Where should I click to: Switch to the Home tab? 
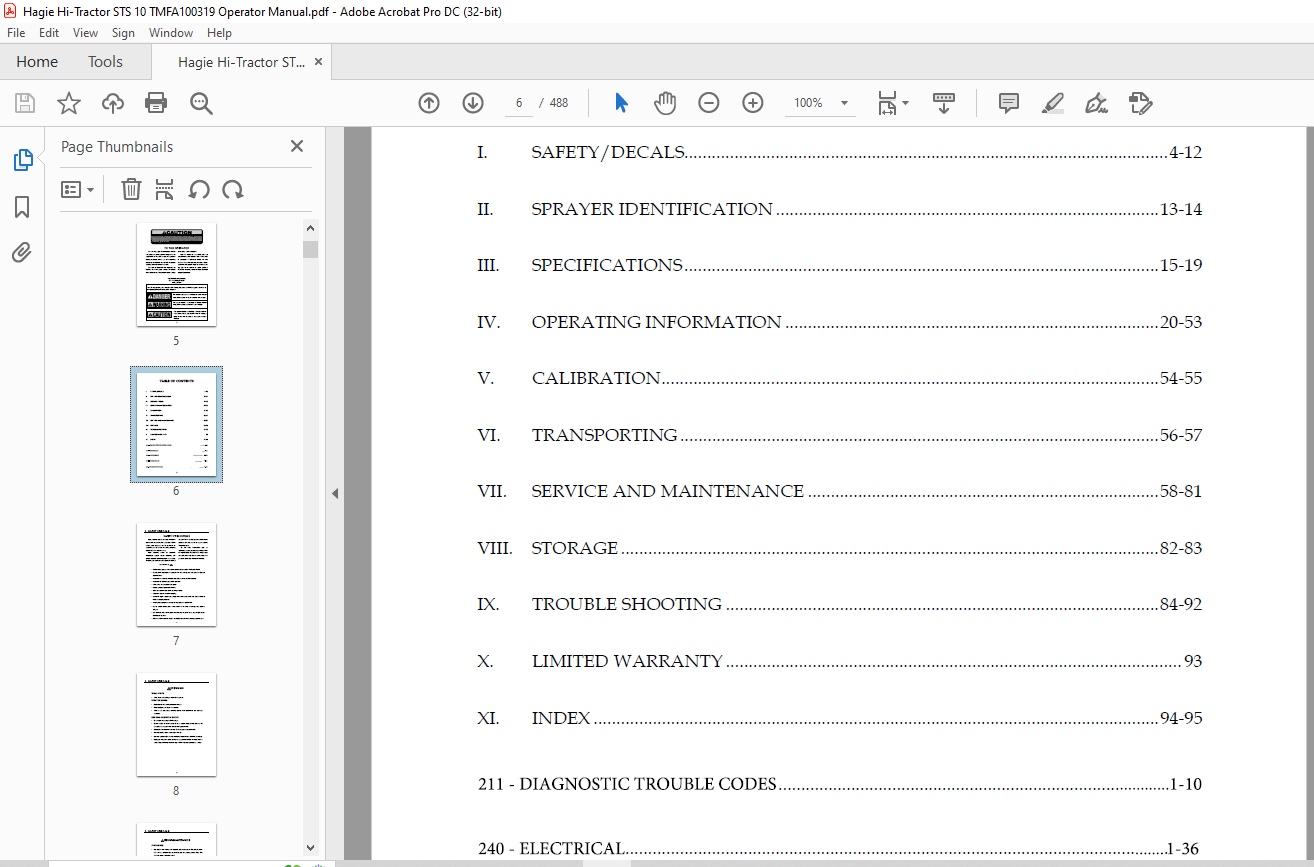click(x=37, y=62)
